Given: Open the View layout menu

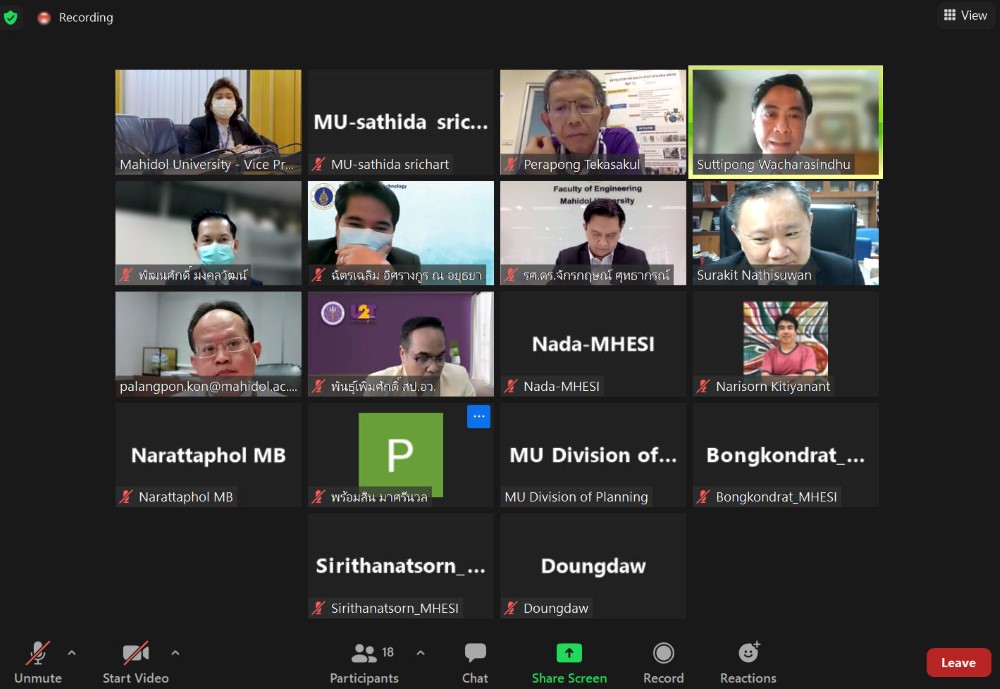Looking at the screenshot, I should [965, 15].
